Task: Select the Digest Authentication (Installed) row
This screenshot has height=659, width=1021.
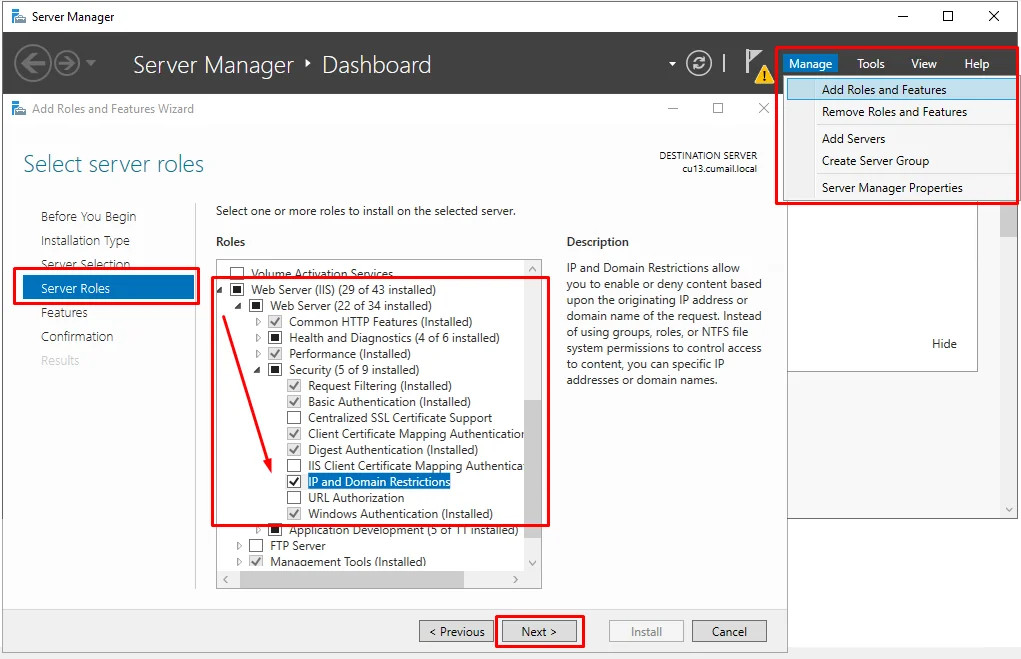Action: [393, 450]
